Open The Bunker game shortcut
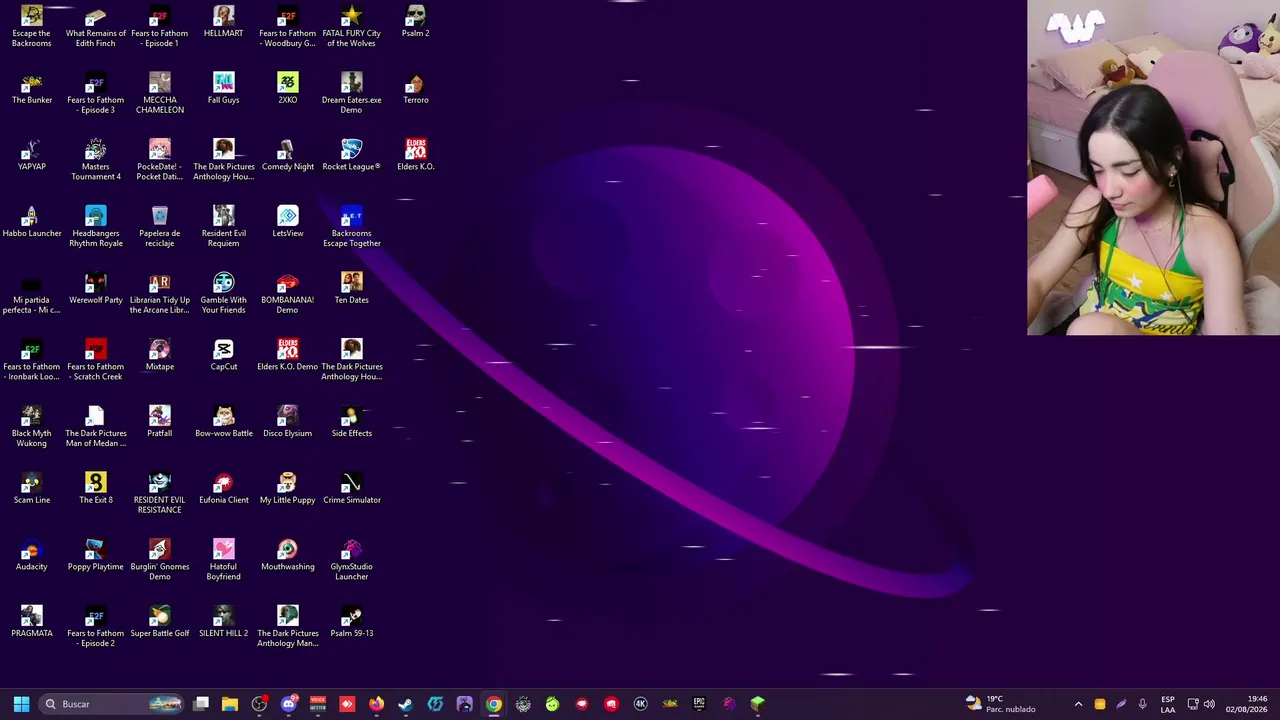The width and height of the screenshot is (1280, 720). coord(32,89)
